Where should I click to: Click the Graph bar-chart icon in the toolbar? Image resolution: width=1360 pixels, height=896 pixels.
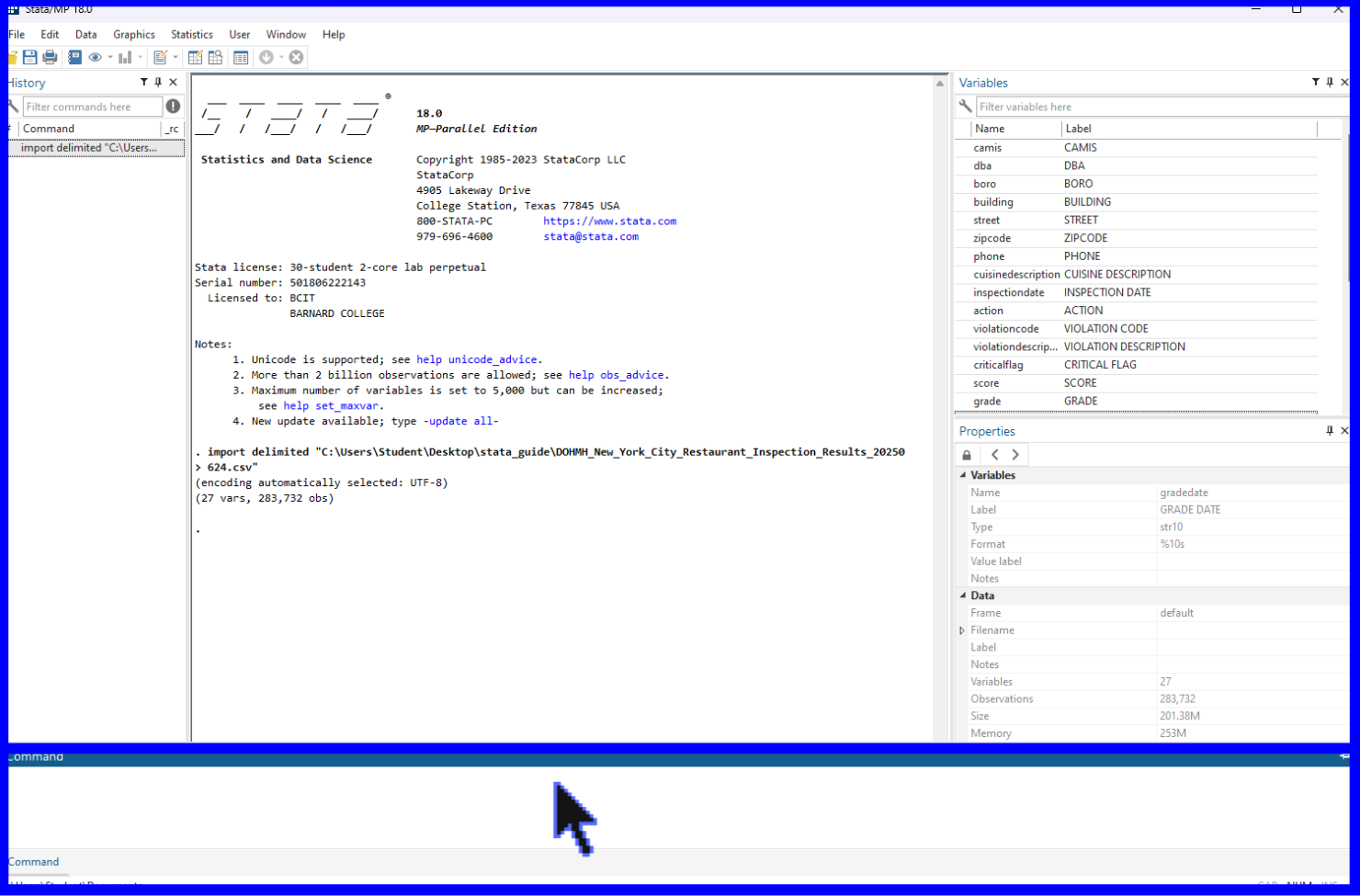click(125, 57)
